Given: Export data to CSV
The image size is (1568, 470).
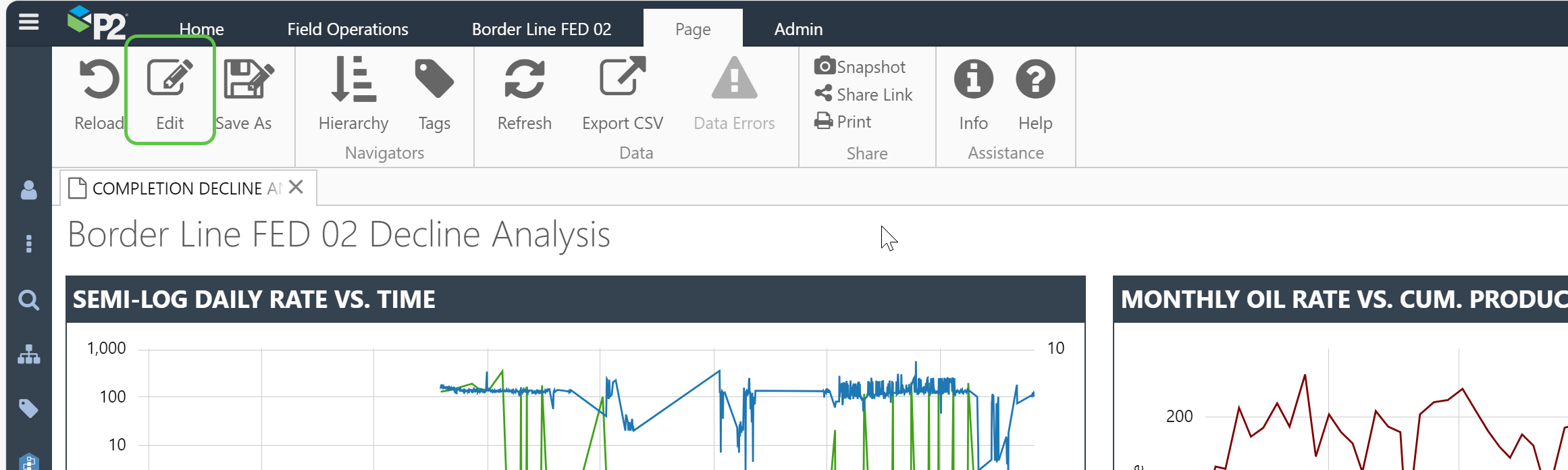Looking at the screenshot, I should point(622,80).
